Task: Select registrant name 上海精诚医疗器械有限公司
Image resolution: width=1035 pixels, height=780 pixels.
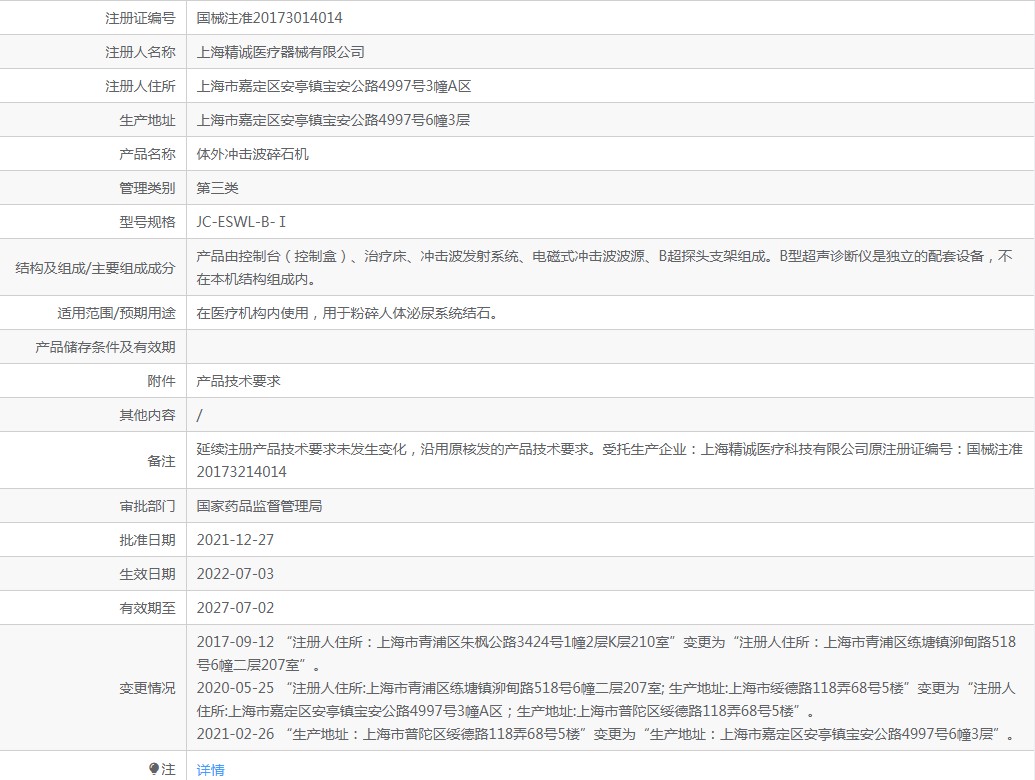Action: 281,52
